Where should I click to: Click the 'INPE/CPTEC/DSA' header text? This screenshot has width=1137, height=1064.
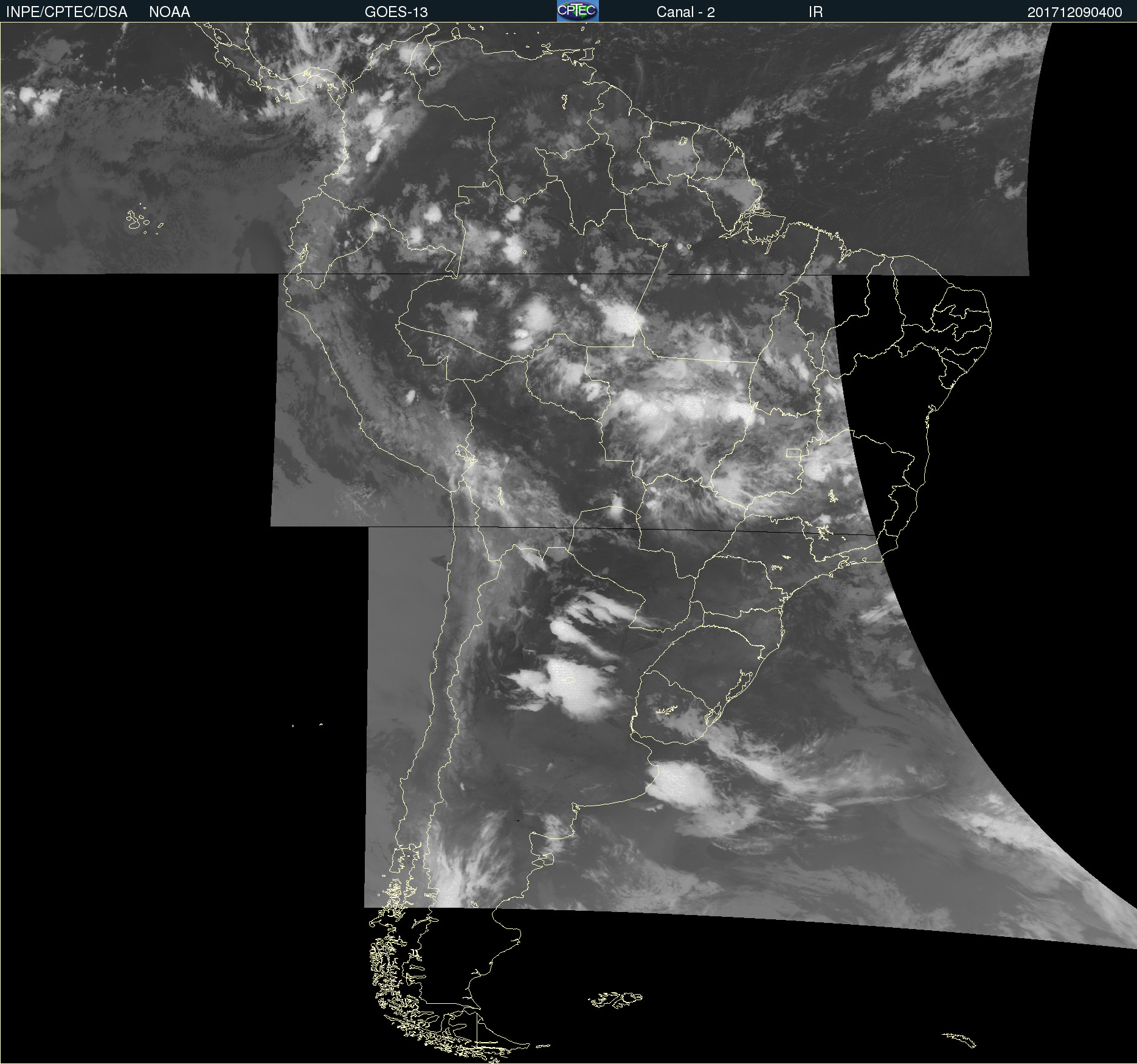click(67, 12)
